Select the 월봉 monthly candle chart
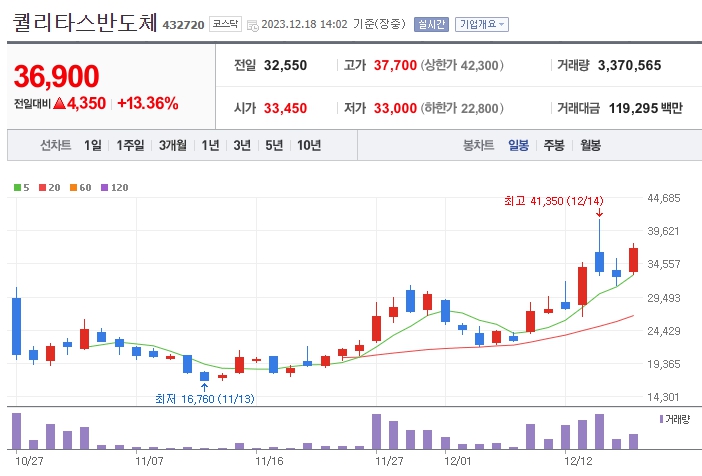The width and height of the screenshot is (702, 476). (591, 145)
